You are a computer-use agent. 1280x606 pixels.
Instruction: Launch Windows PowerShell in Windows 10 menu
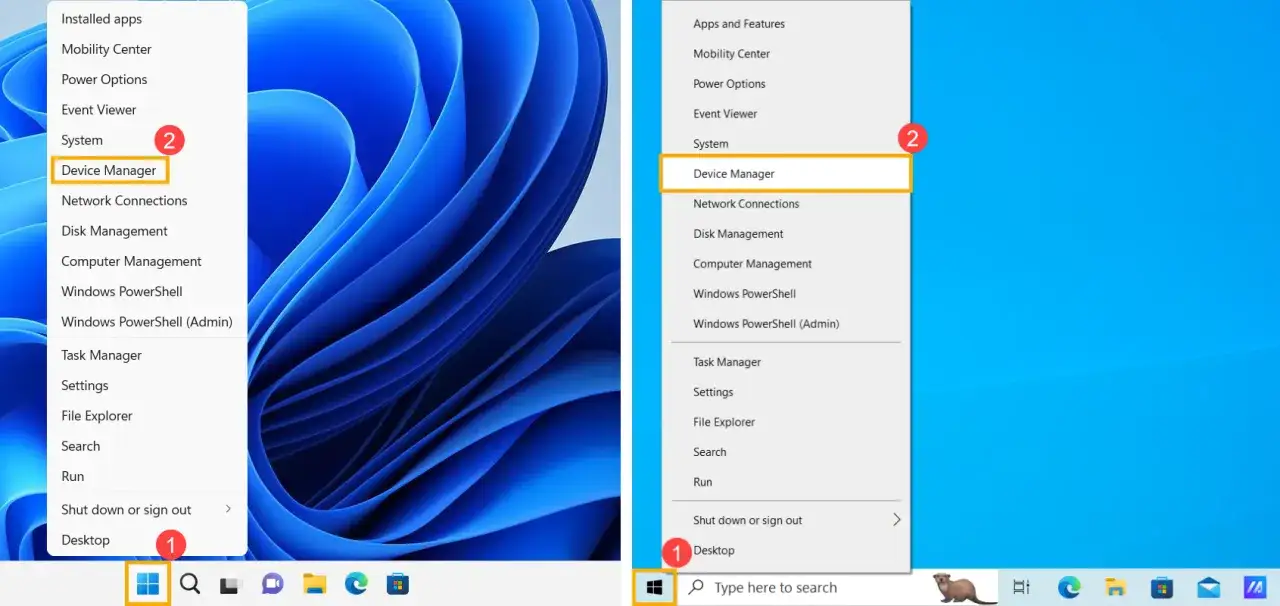[x=786, y=294]
